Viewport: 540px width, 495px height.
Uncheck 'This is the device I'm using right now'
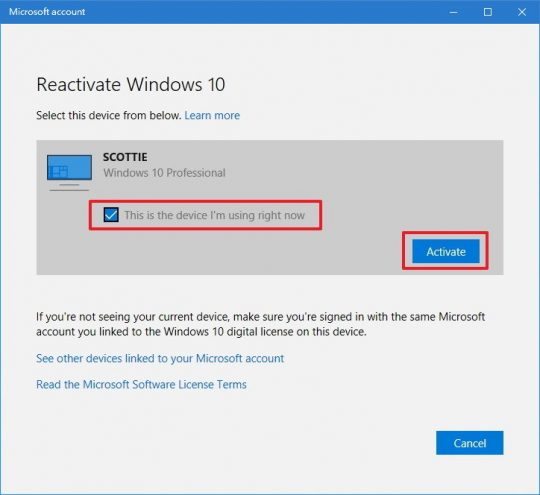pos(111,215)
